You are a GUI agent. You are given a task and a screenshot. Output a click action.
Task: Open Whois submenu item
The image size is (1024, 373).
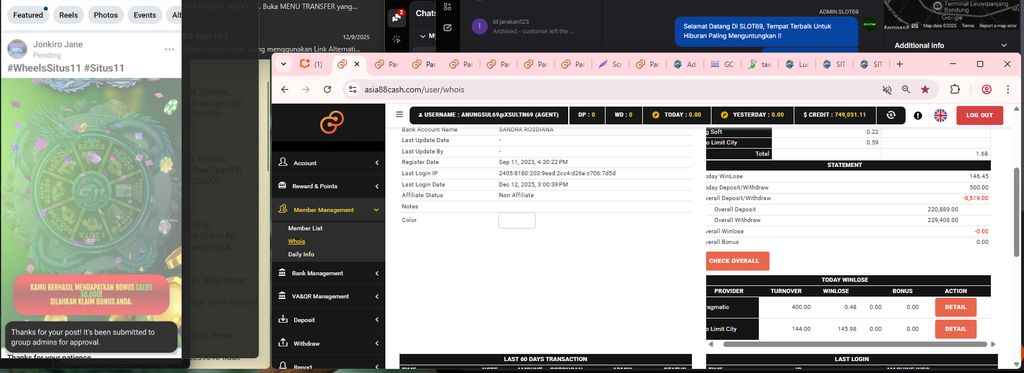click(296, 241)
